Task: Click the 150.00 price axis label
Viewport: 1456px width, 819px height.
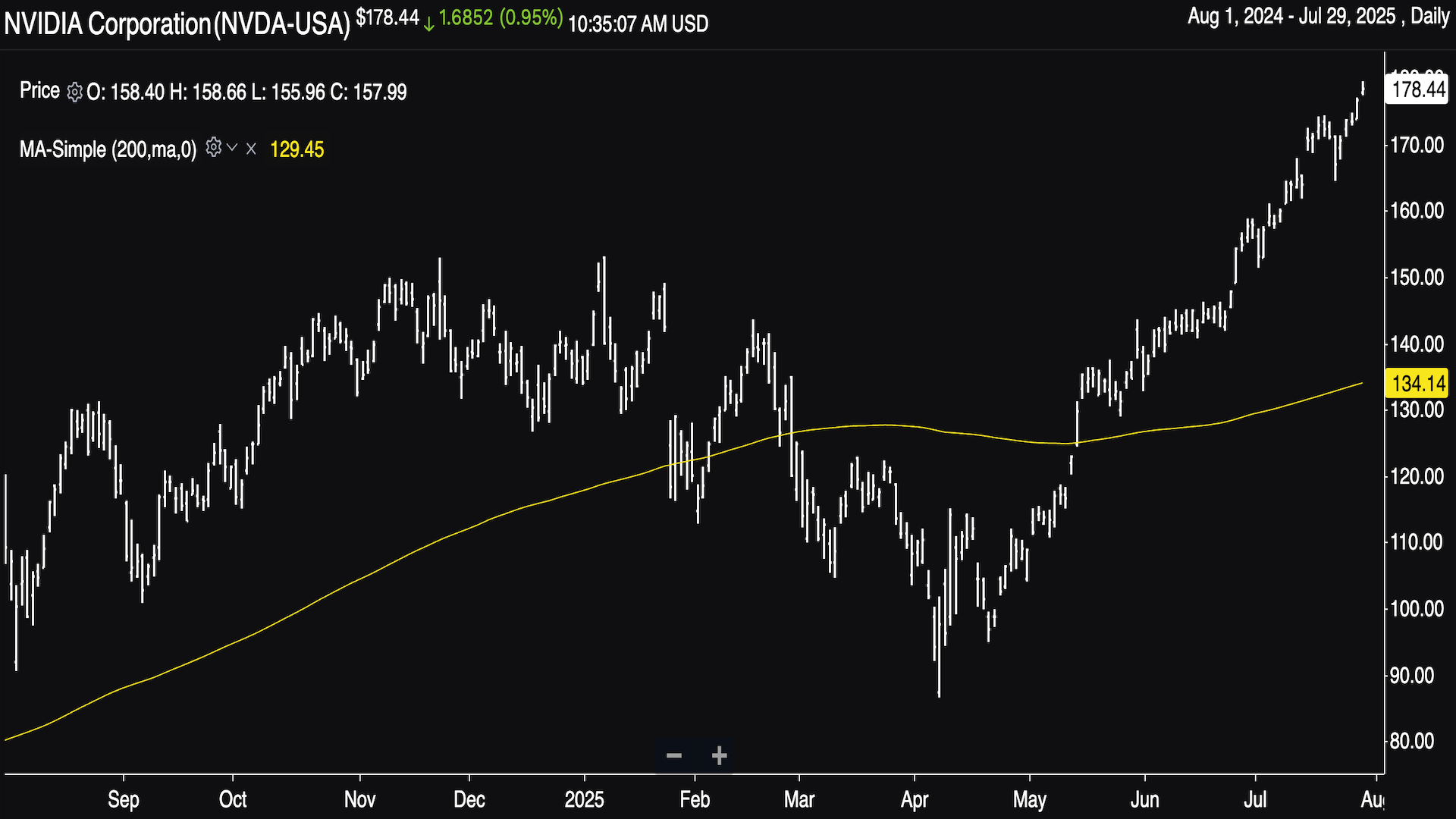Action: click(1417, 278)
